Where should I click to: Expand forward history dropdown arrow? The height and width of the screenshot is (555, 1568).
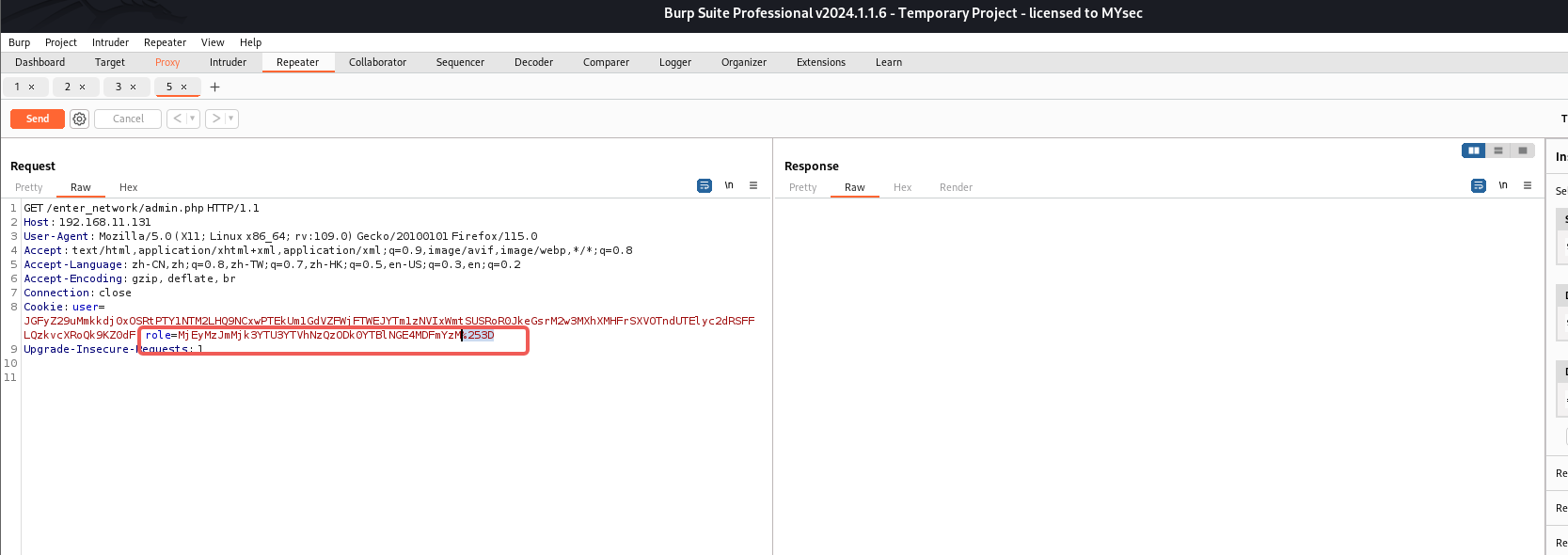(x=231, y=119)
